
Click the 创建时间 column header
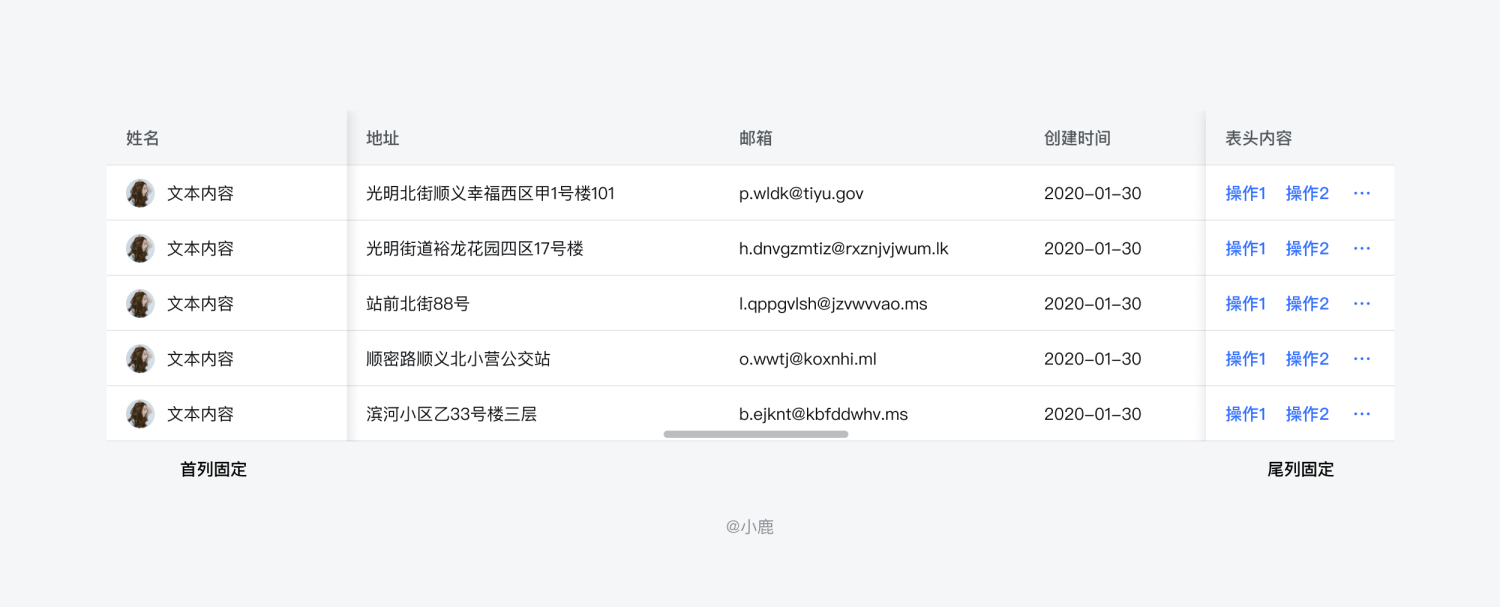tap(1077, 138)
